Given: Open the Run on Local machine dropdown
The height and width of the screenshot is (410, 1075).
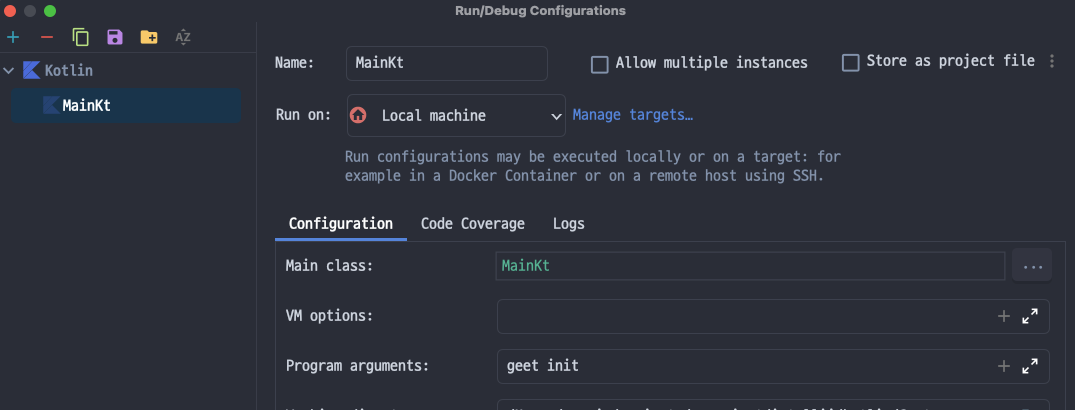Looking at the screenshot, I should pyautogui.click(x=457, y=116).
